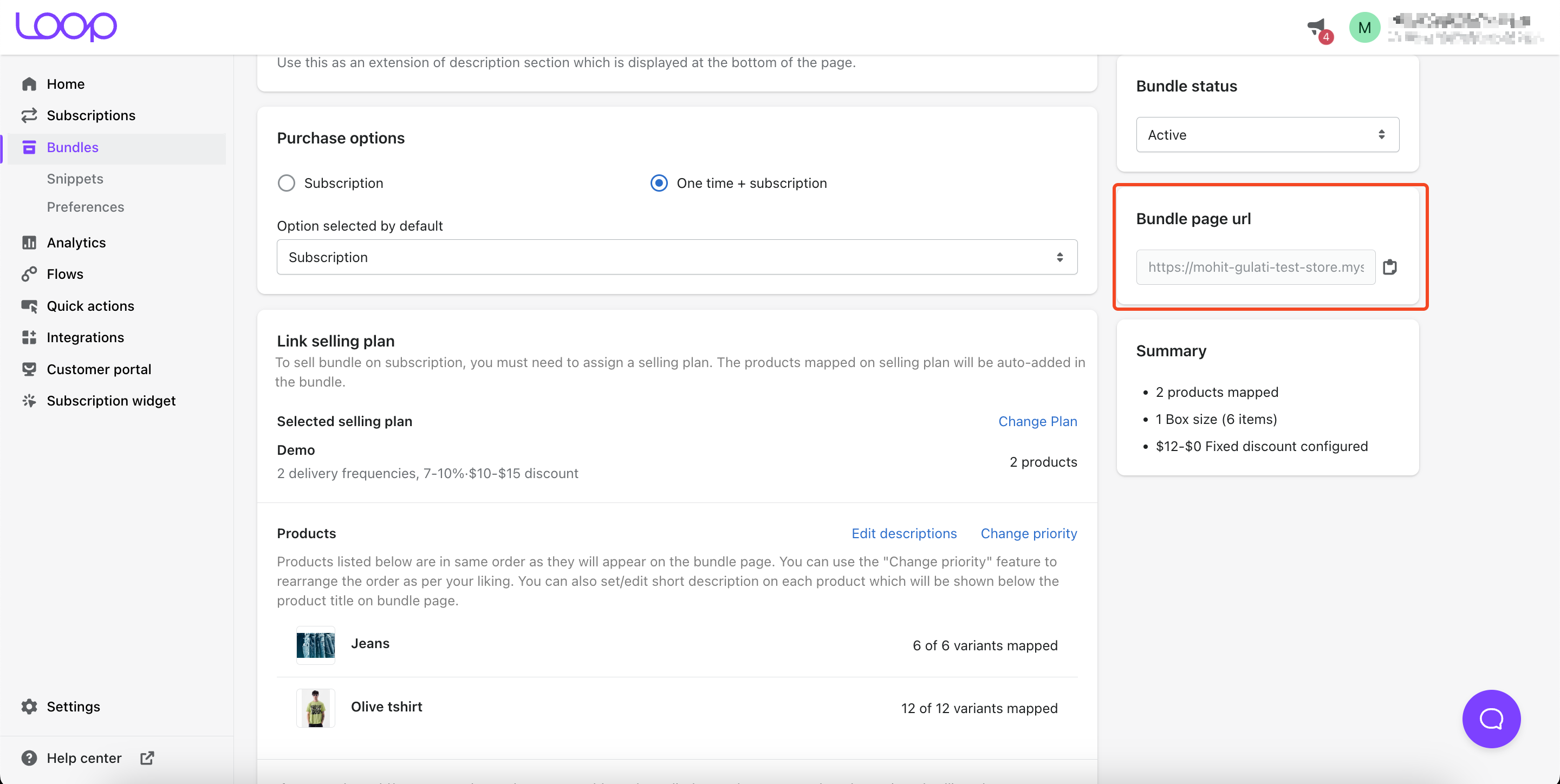Image resolution: width=1560 pixels, height=784 pixels.
Task: Open the chat support widget
Action: [x=1491, y=718]
